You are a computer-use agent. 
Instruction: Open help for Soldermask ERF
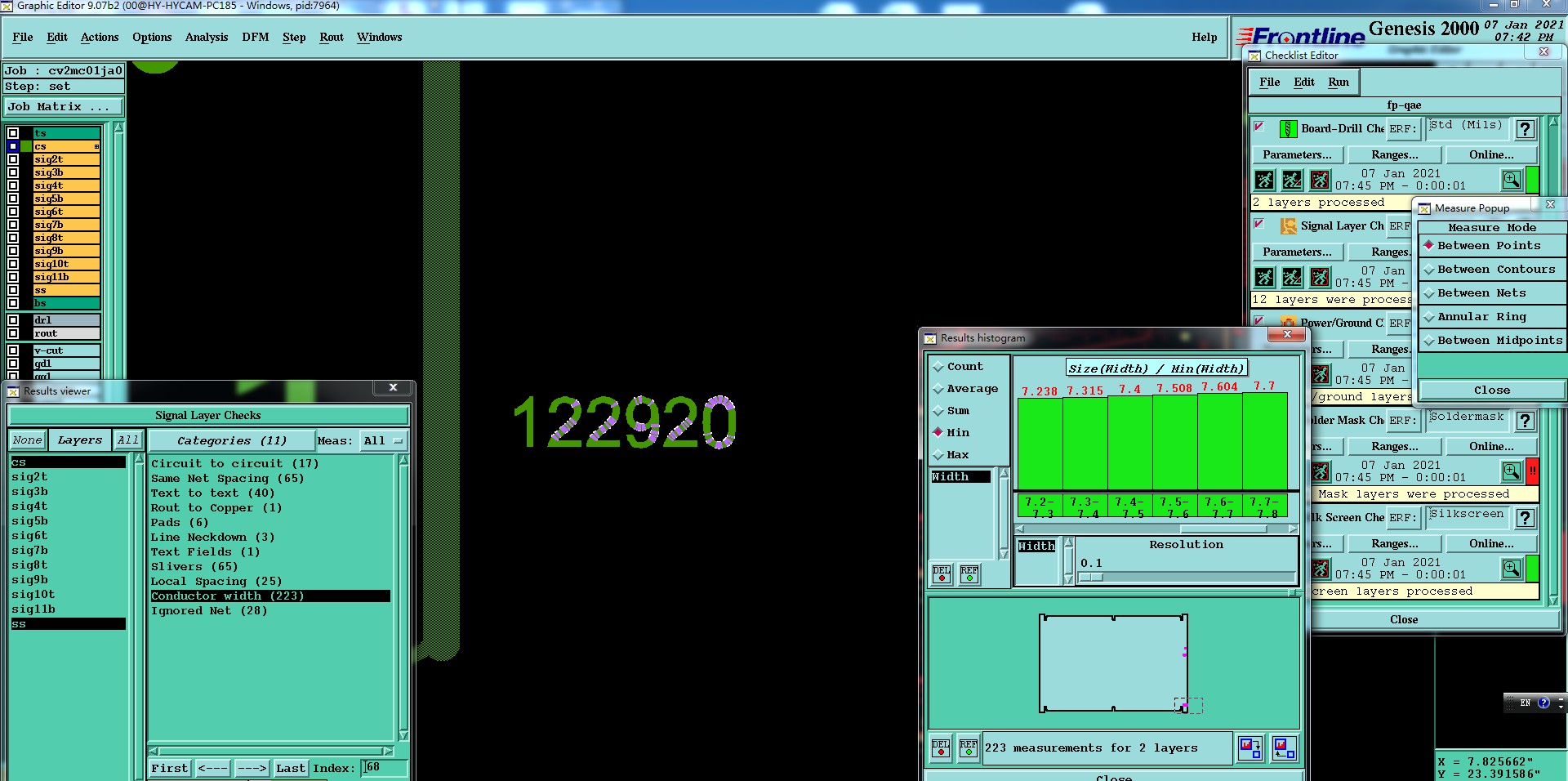pyautogui.click(x=1525, y=421)
